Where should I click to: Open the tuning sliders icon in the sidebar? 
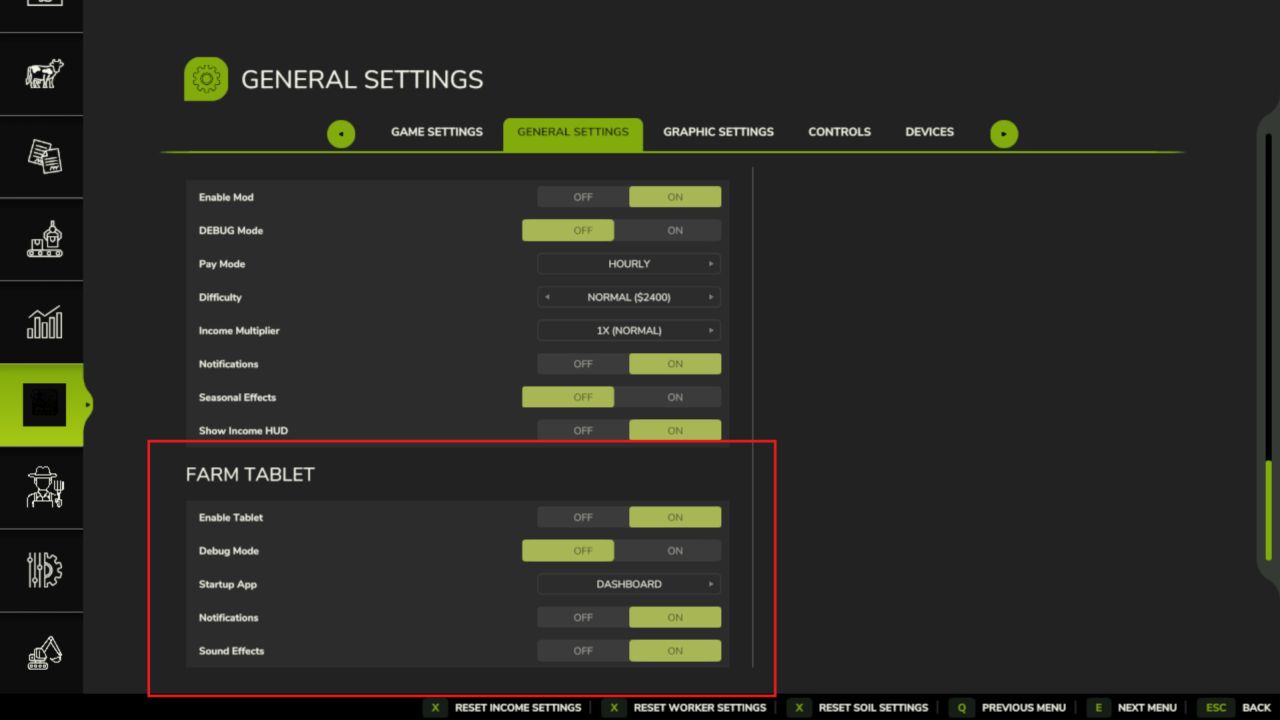click(x=42, y=570)
